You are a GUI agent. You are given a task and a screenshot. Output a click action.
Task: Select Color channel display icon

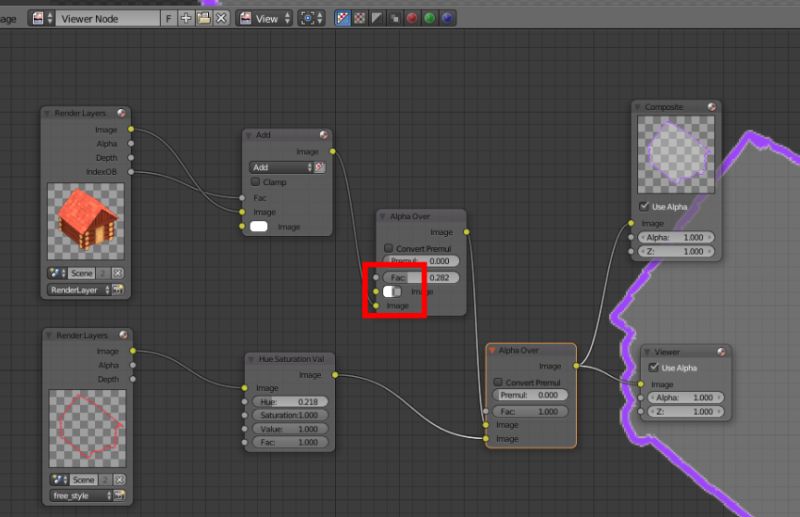pos(360,19)
